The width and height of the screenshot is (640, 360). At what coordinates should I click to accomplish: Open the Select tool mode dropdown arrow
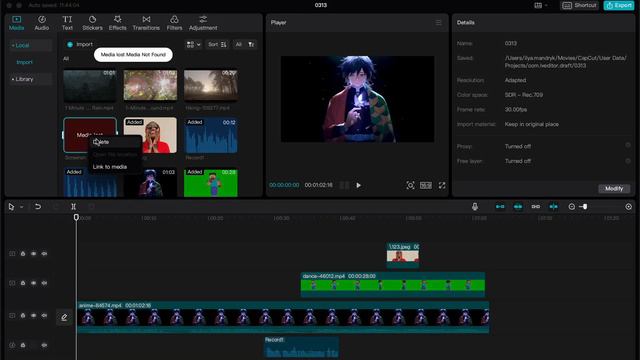22,207
